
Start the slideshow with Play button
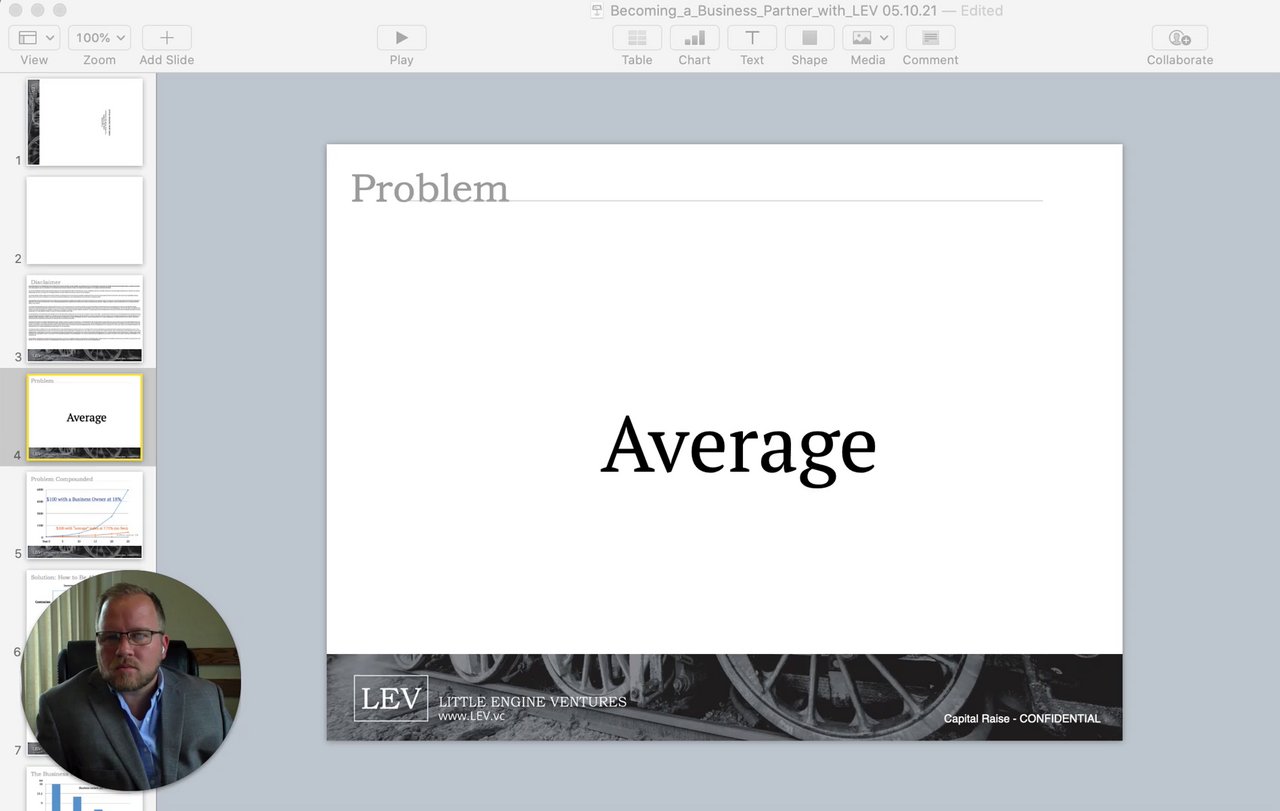coord(401,38)
